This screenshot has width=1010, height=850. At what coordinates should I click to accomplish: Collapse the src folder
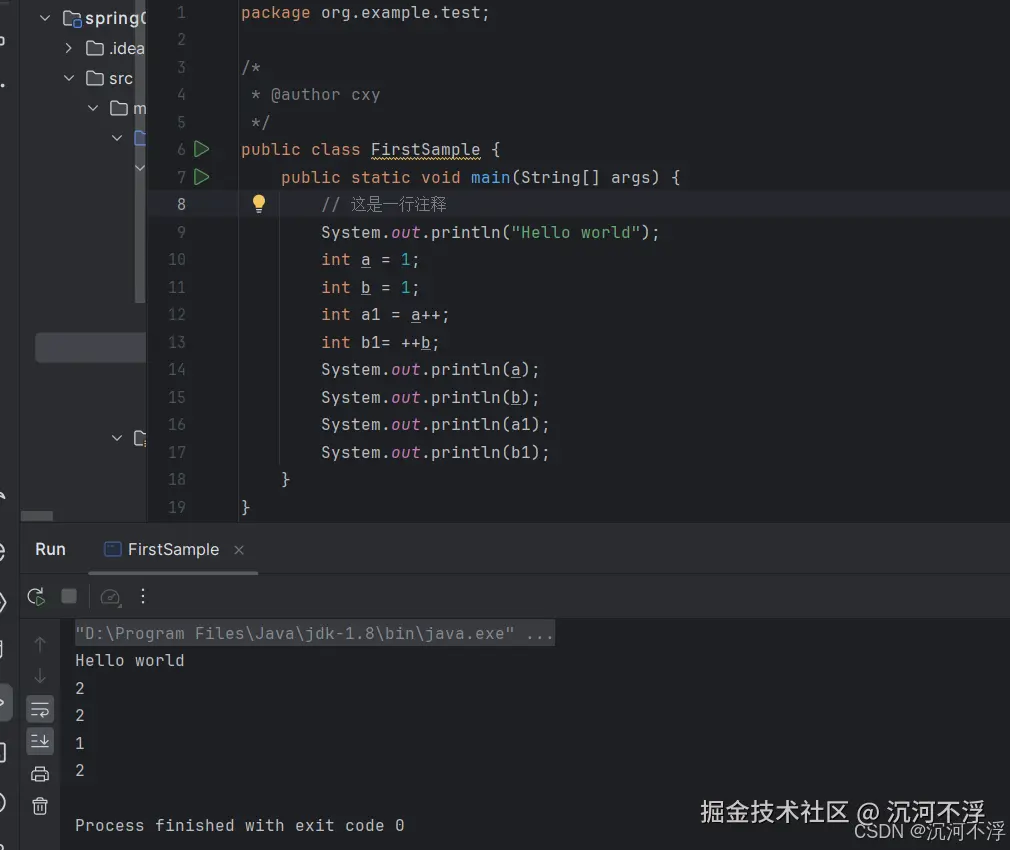69,78
